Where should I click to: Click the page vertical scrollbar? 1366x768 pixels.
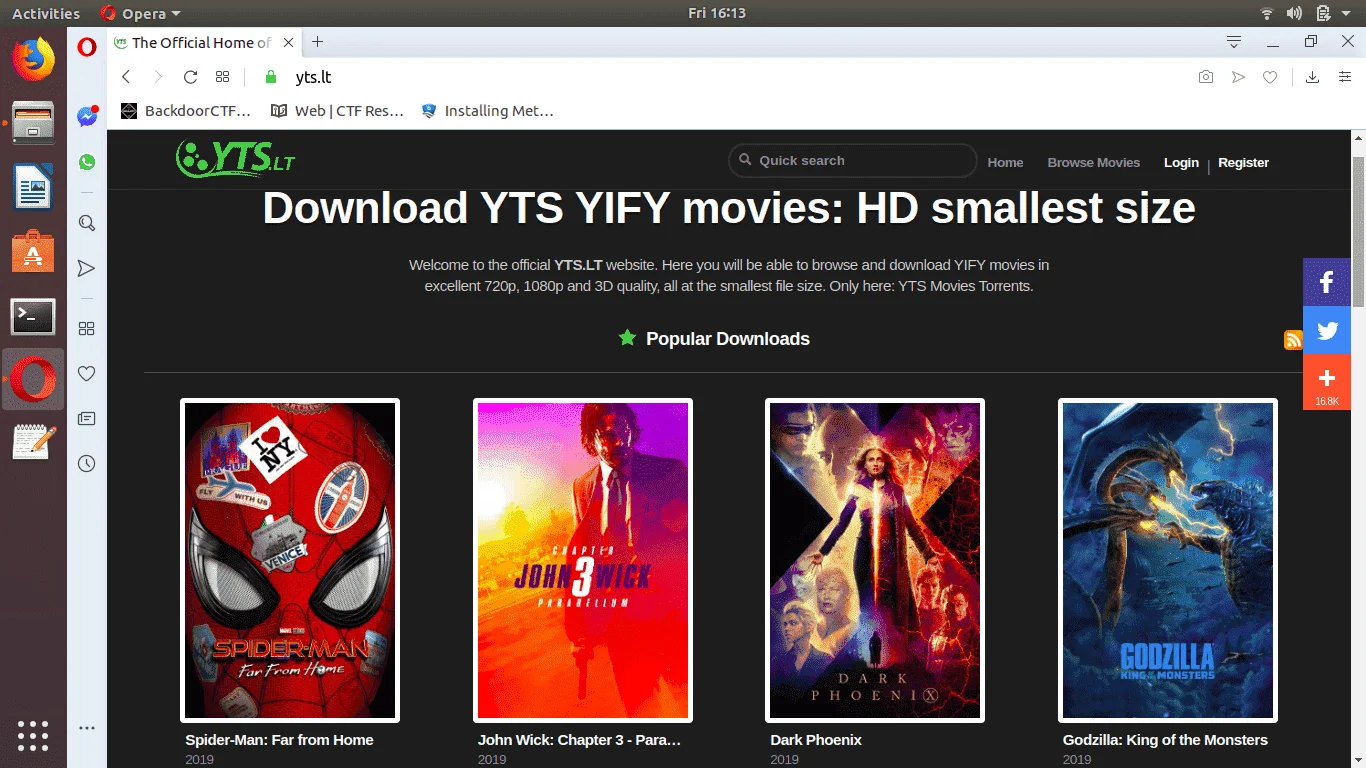[x=1358, y=232]
